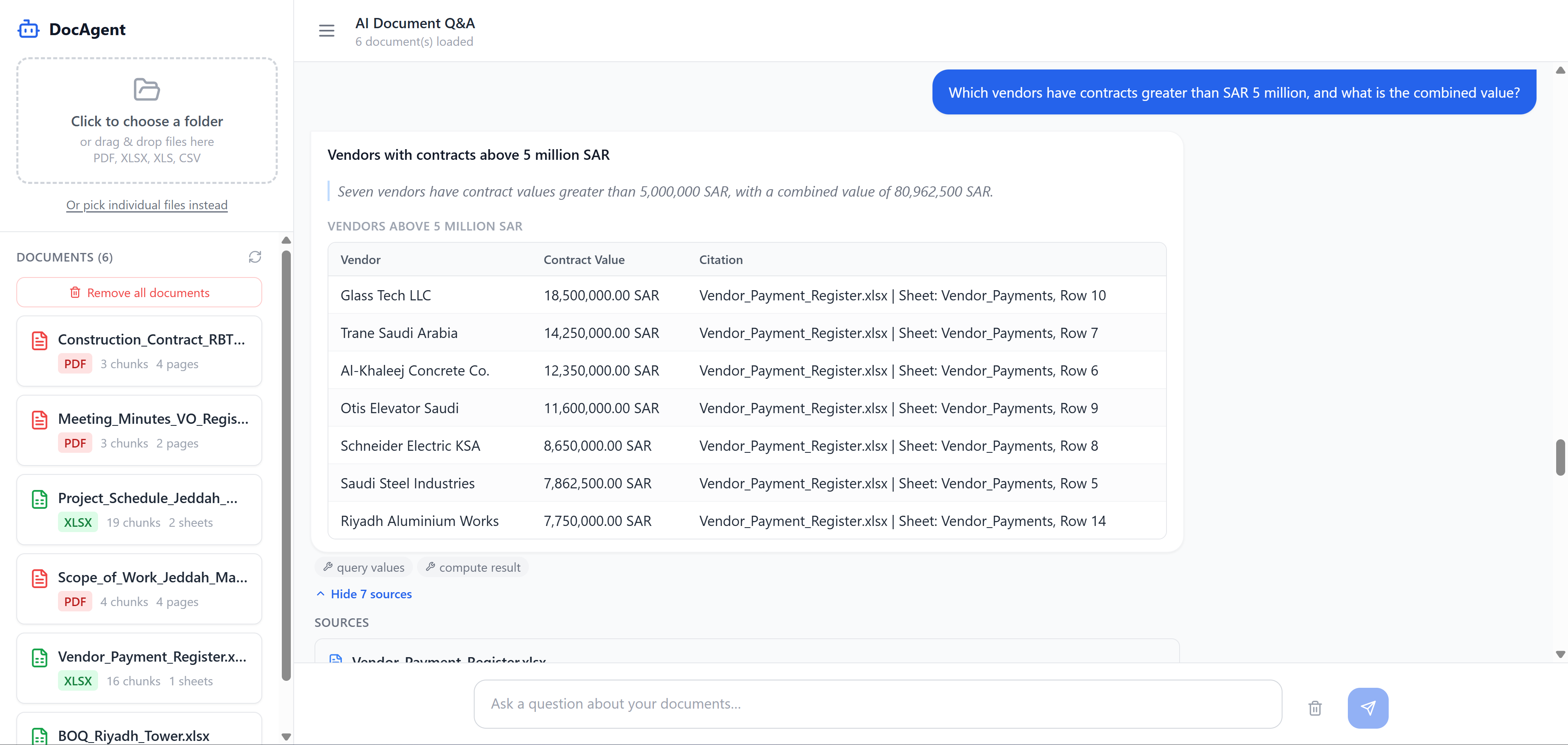Screen dimensions: 1568x745
Task: Send message with paper plane button
Action: tap(1368, 708)
